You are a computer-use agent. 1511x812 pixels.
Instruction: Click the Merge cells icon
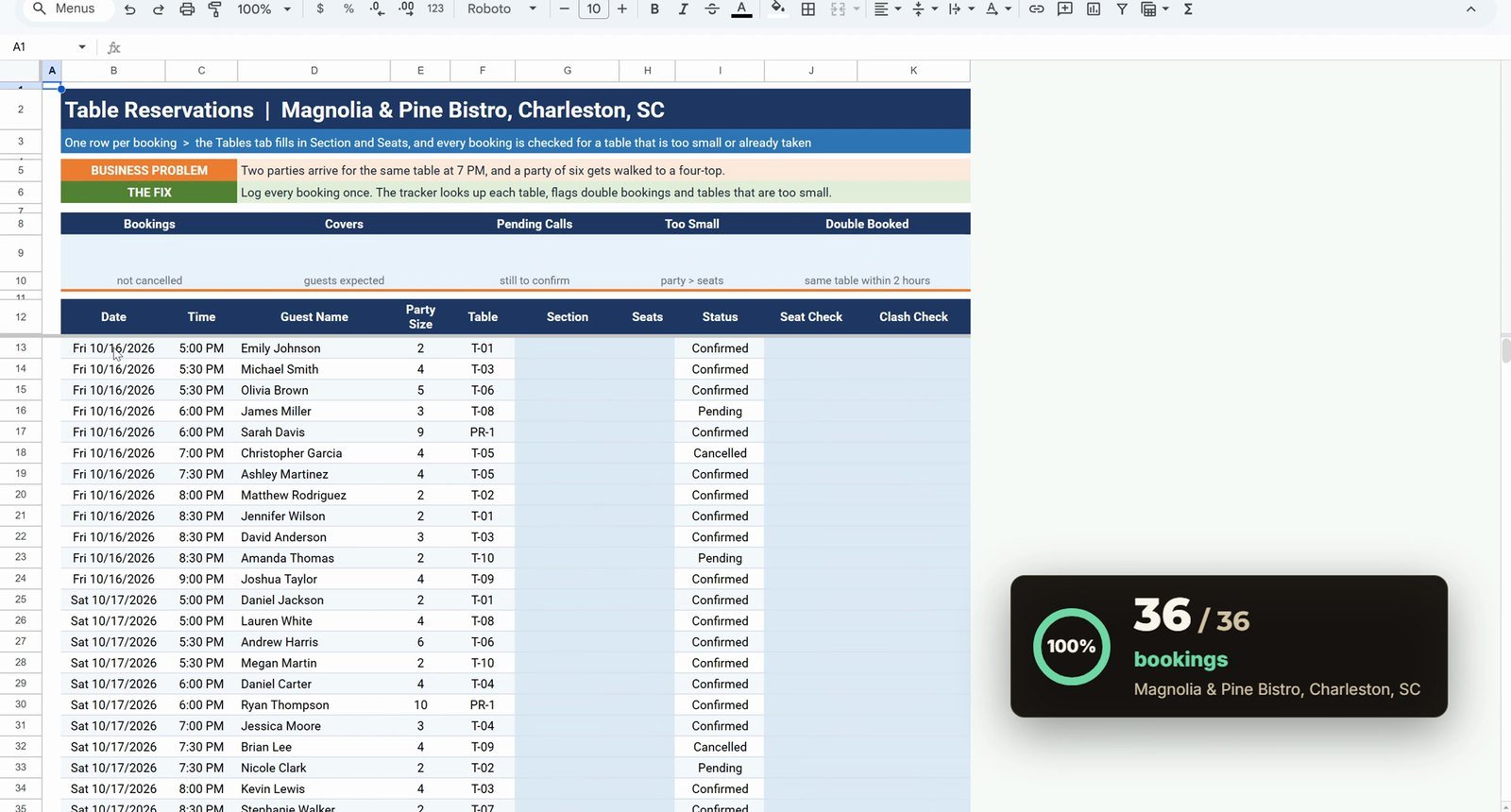[x=838, y=8]
